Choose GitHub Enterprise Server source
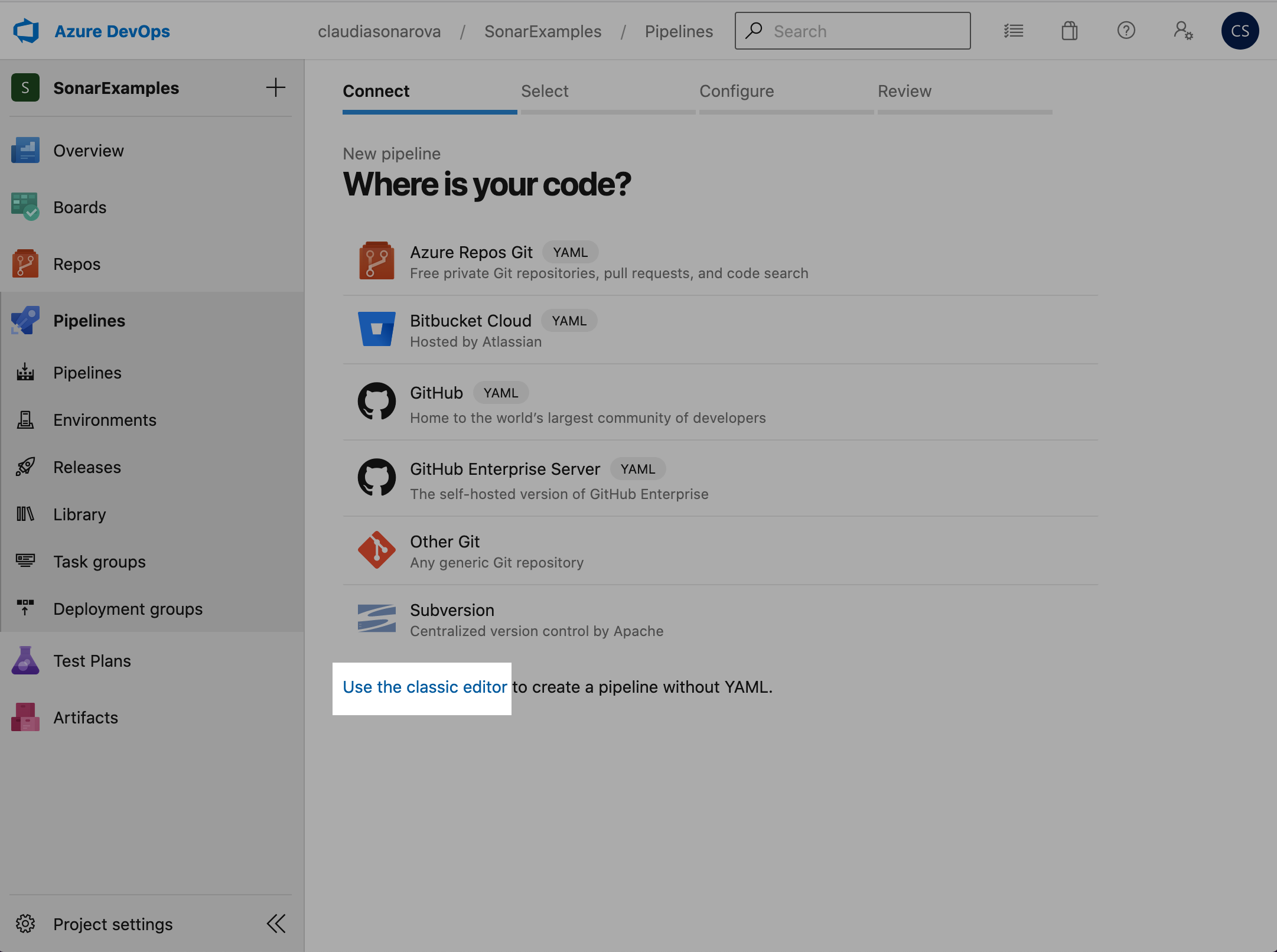 pos(720,478)
